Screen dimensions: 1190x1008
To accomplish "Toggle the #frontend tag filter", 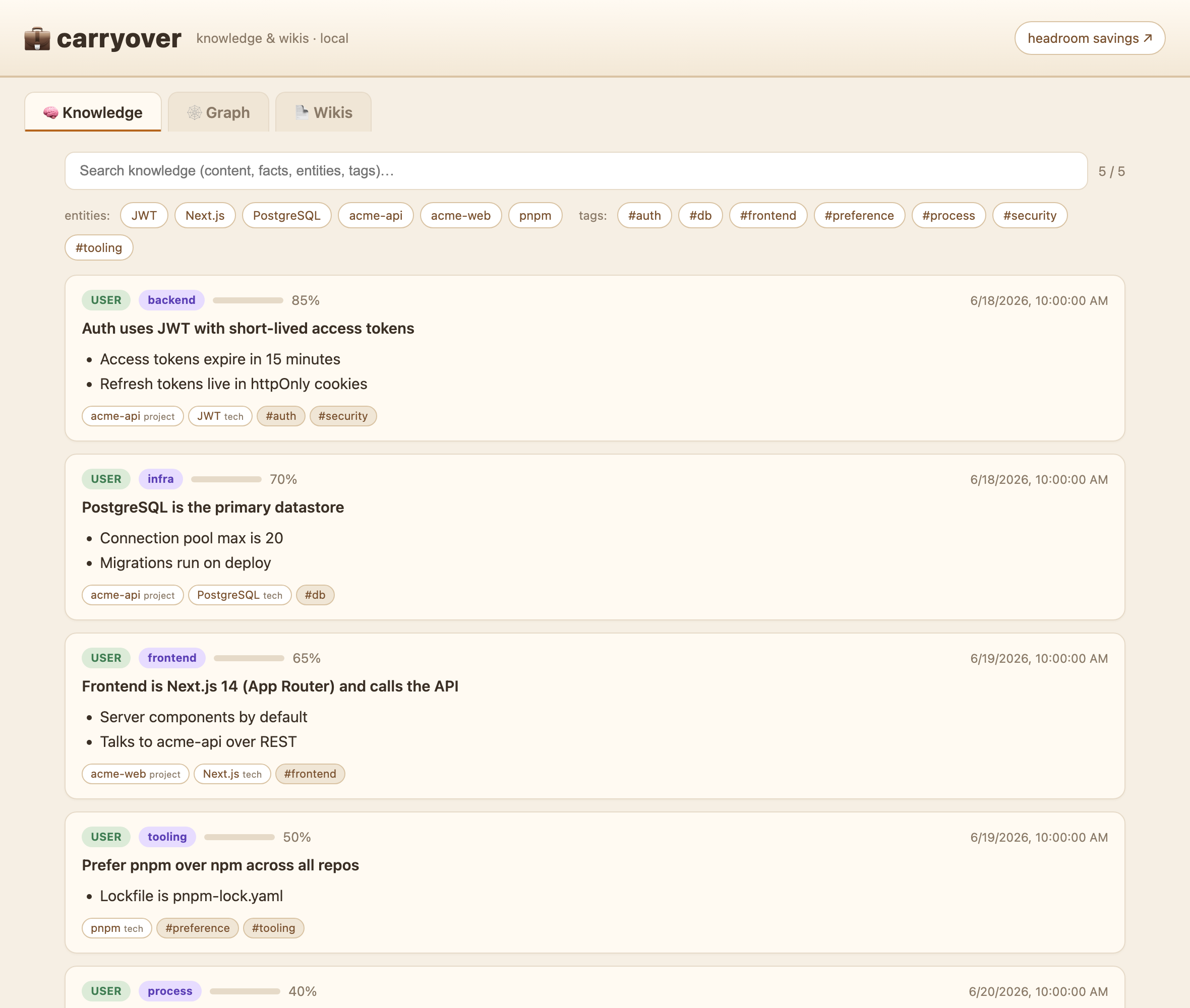I will coord(768,215).
